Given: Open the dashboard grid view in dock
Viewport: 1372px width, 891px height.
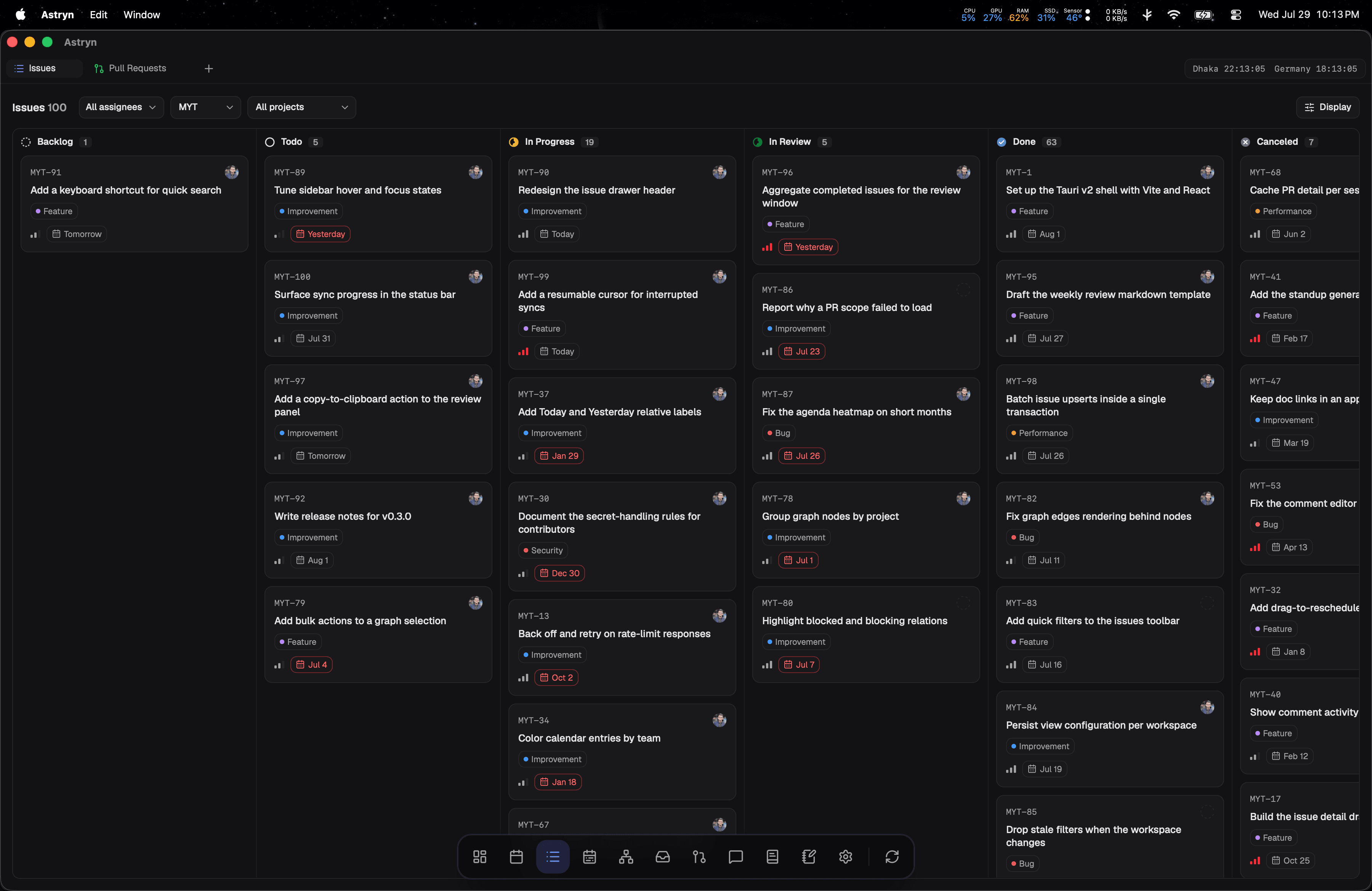Looking at the screenshot, I should click(479, 857).
